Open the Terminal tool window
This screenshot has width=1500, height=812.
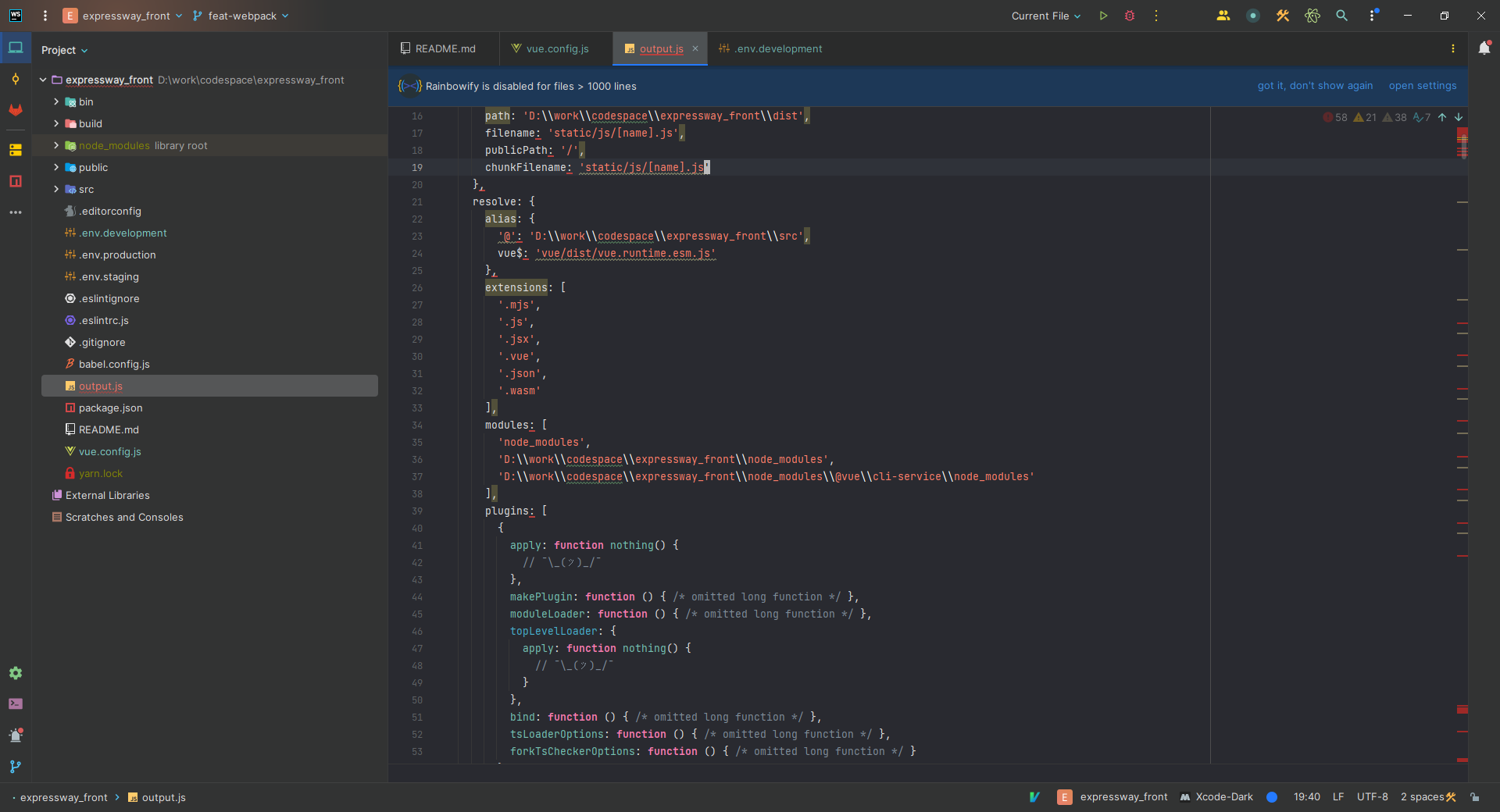(x=16, y=703)
